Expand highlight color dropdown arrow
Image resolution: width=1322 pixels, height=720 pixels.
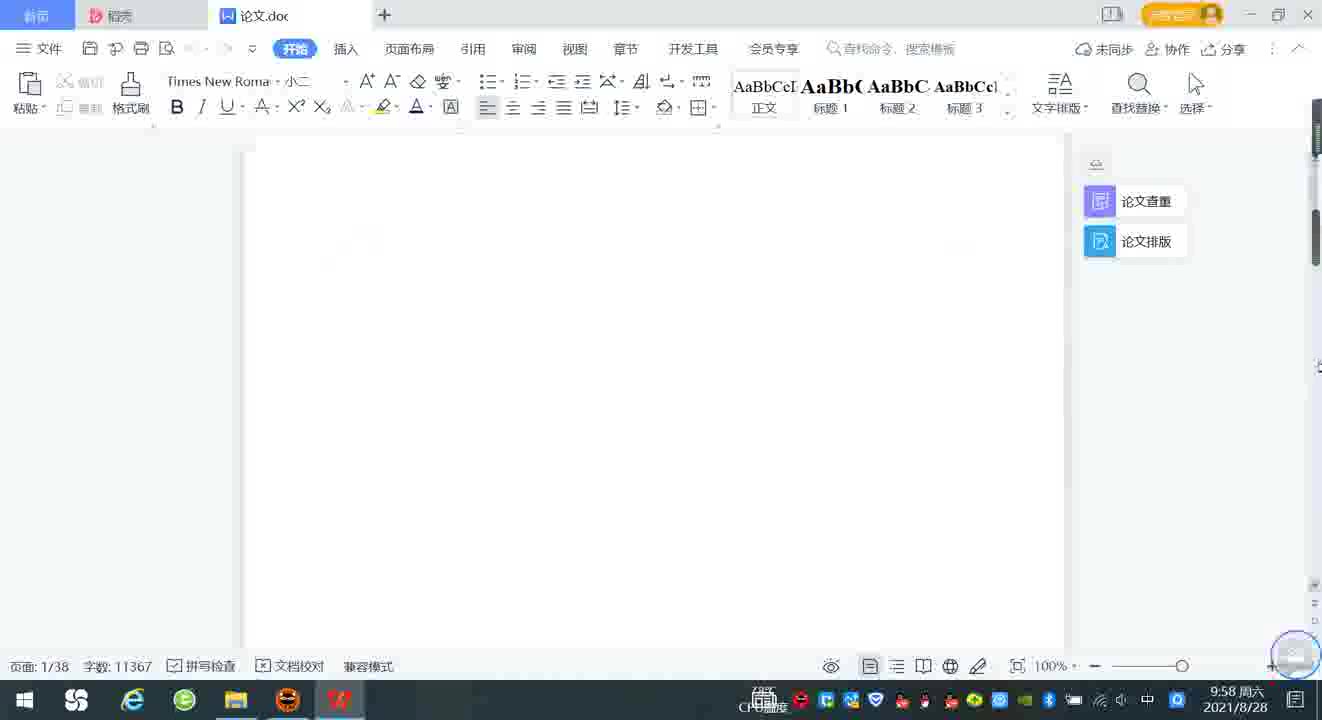coord(397,107)
